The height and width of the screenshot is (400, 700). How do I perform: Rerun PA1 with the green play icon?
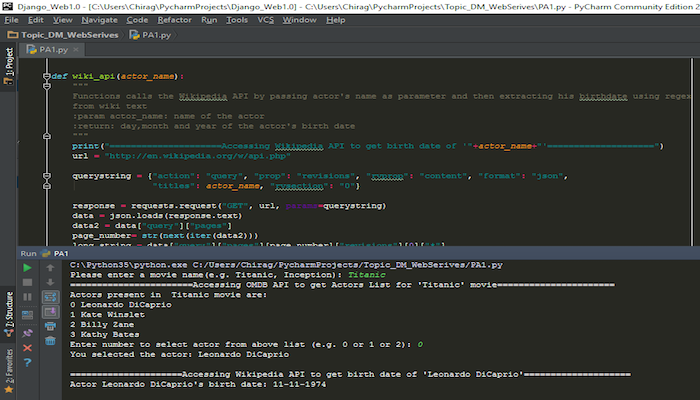27,267
